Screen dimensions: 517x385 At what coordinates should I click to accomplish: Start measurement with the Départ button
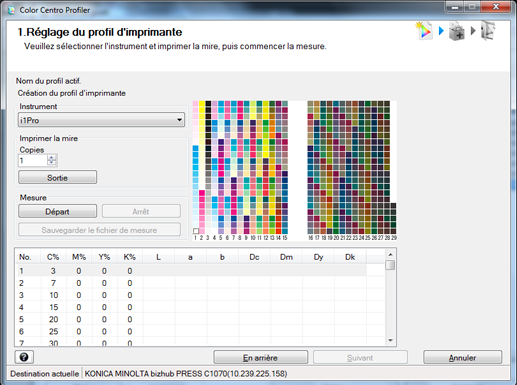coord(57,211)
